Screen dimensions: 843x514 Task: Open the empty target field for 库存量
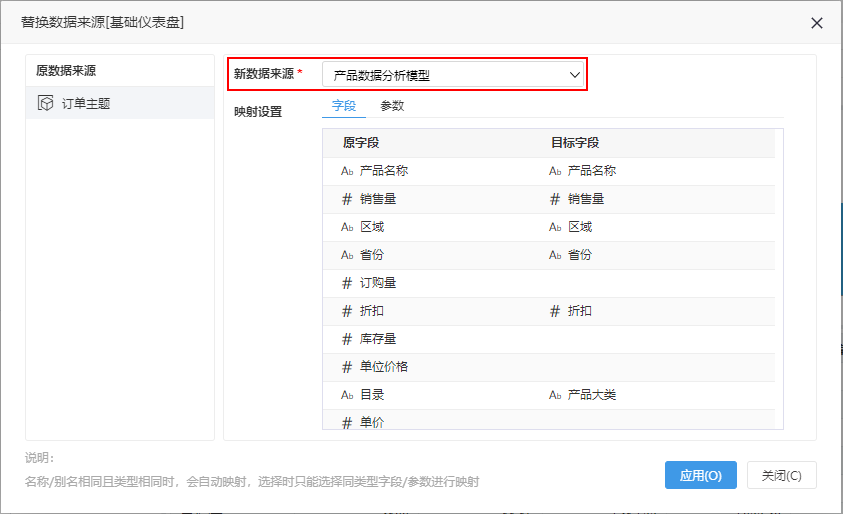pyautogui.click(x=661, y=339)
